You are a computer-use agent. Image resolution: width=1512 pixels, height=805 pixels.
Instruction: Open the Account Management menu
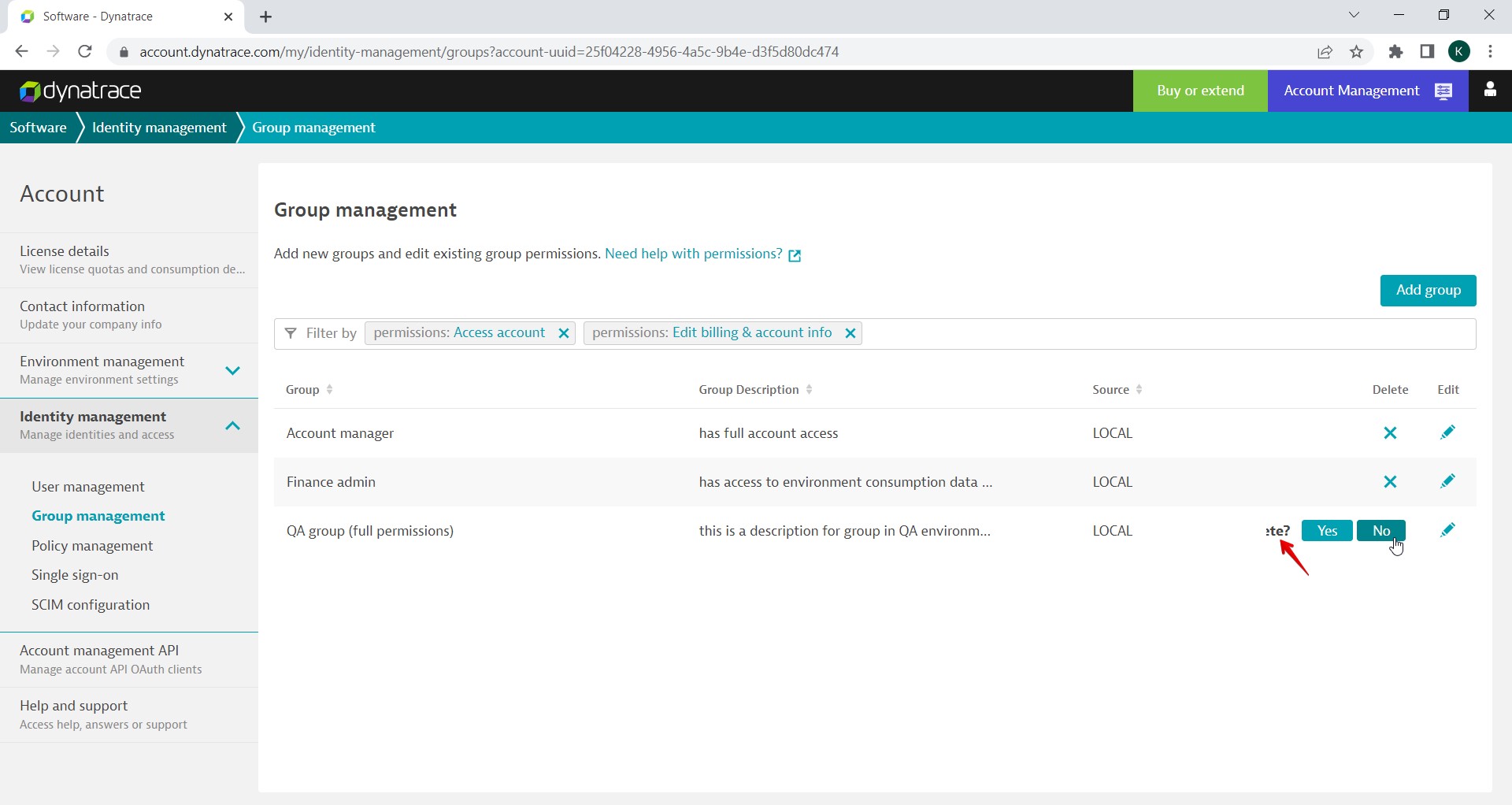click(1368, 91)
